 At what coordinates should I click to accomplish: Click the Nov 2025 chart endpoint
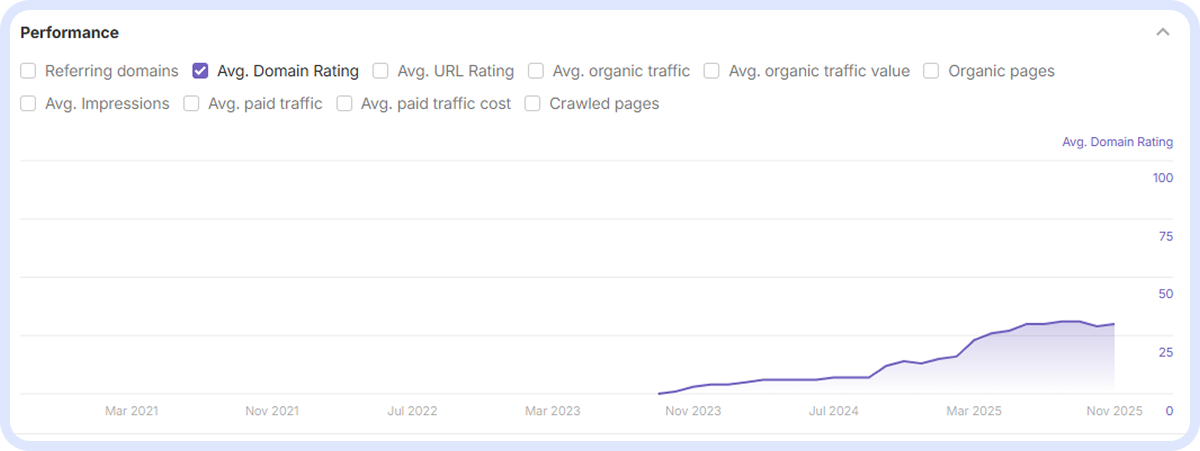pos(1114,324)
